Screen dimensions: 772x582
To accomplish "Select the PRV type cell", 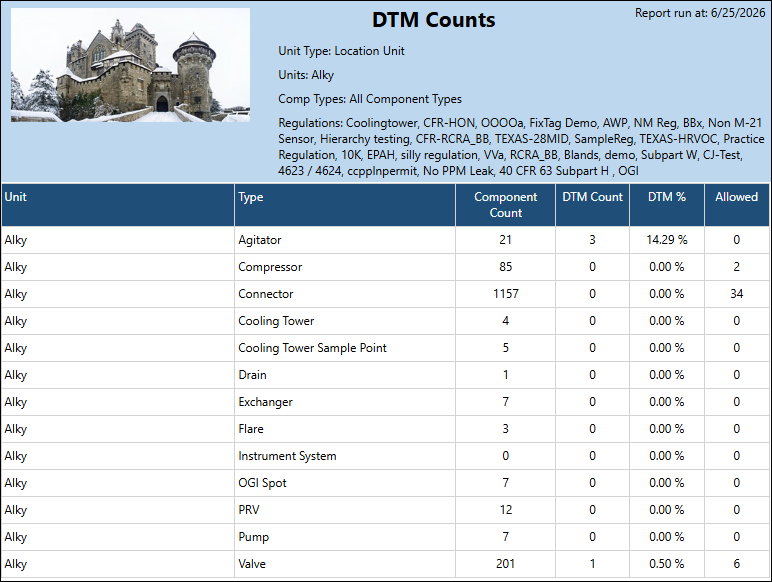I will tap(345, 510).
